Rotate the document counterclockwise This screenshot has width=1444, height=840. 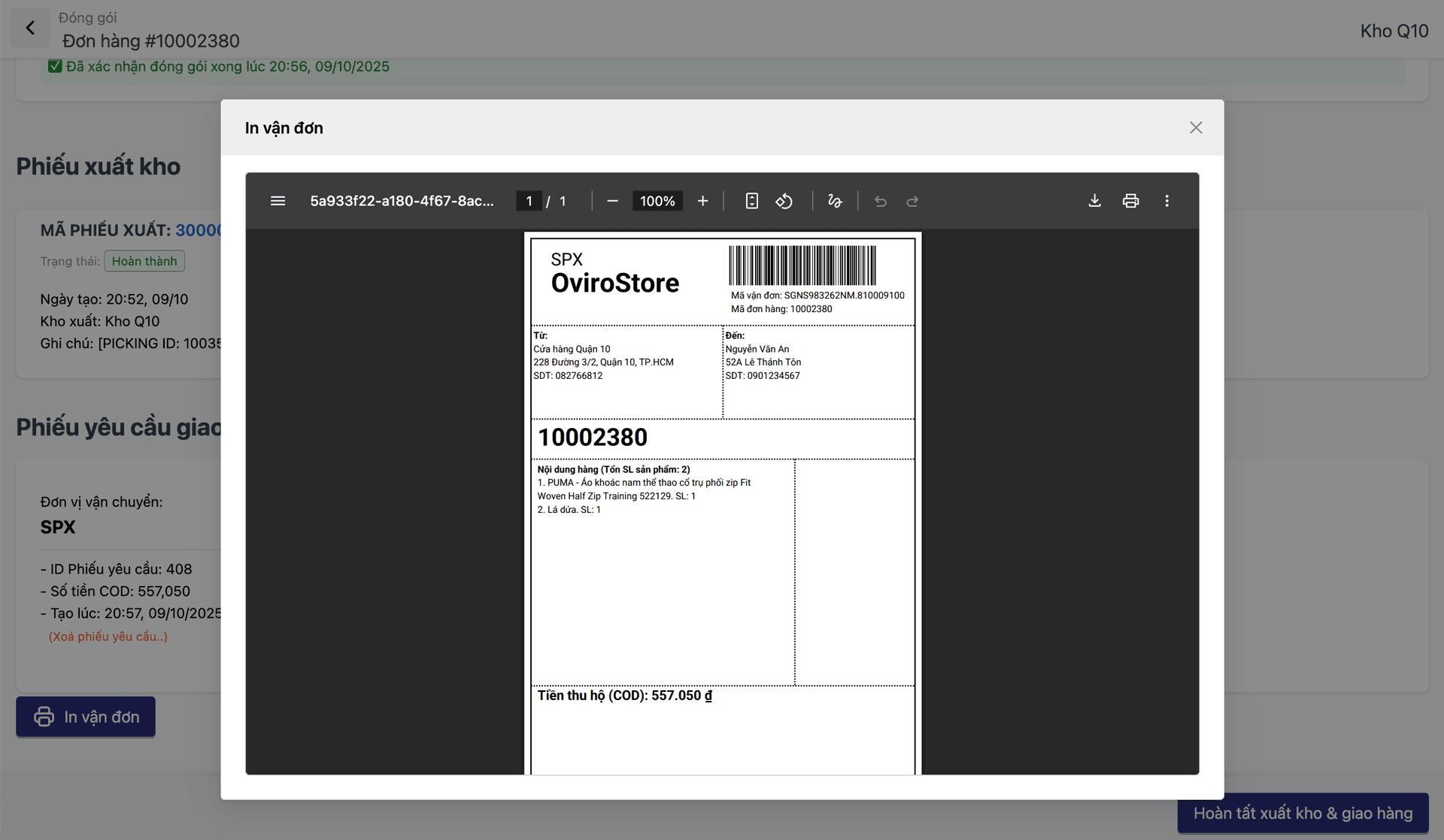[x=784, y=201]
